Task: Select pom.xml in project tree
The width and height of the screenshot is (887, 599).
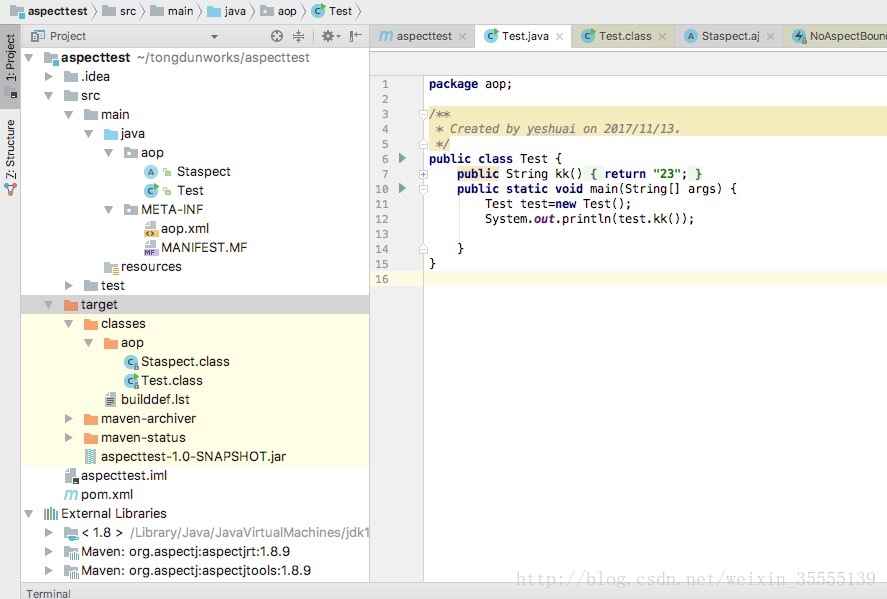Action: coord(106,494)
